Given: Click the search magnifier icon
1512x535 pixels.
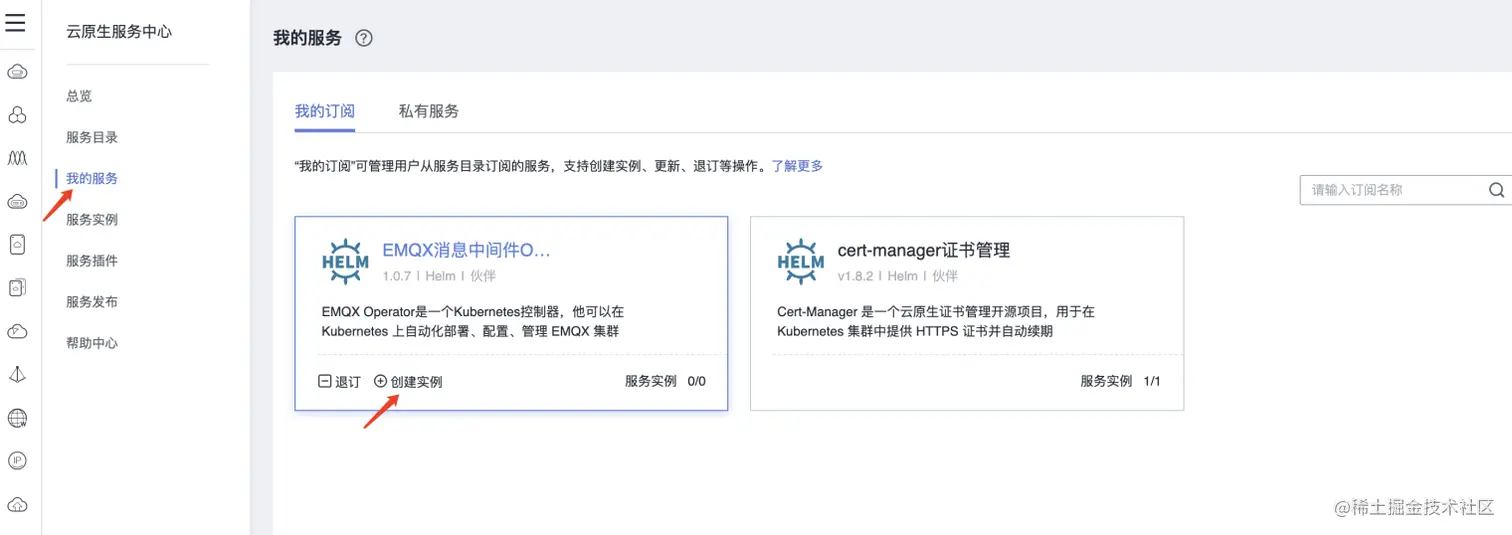Looking at the screenshot, I should 1496,190.
